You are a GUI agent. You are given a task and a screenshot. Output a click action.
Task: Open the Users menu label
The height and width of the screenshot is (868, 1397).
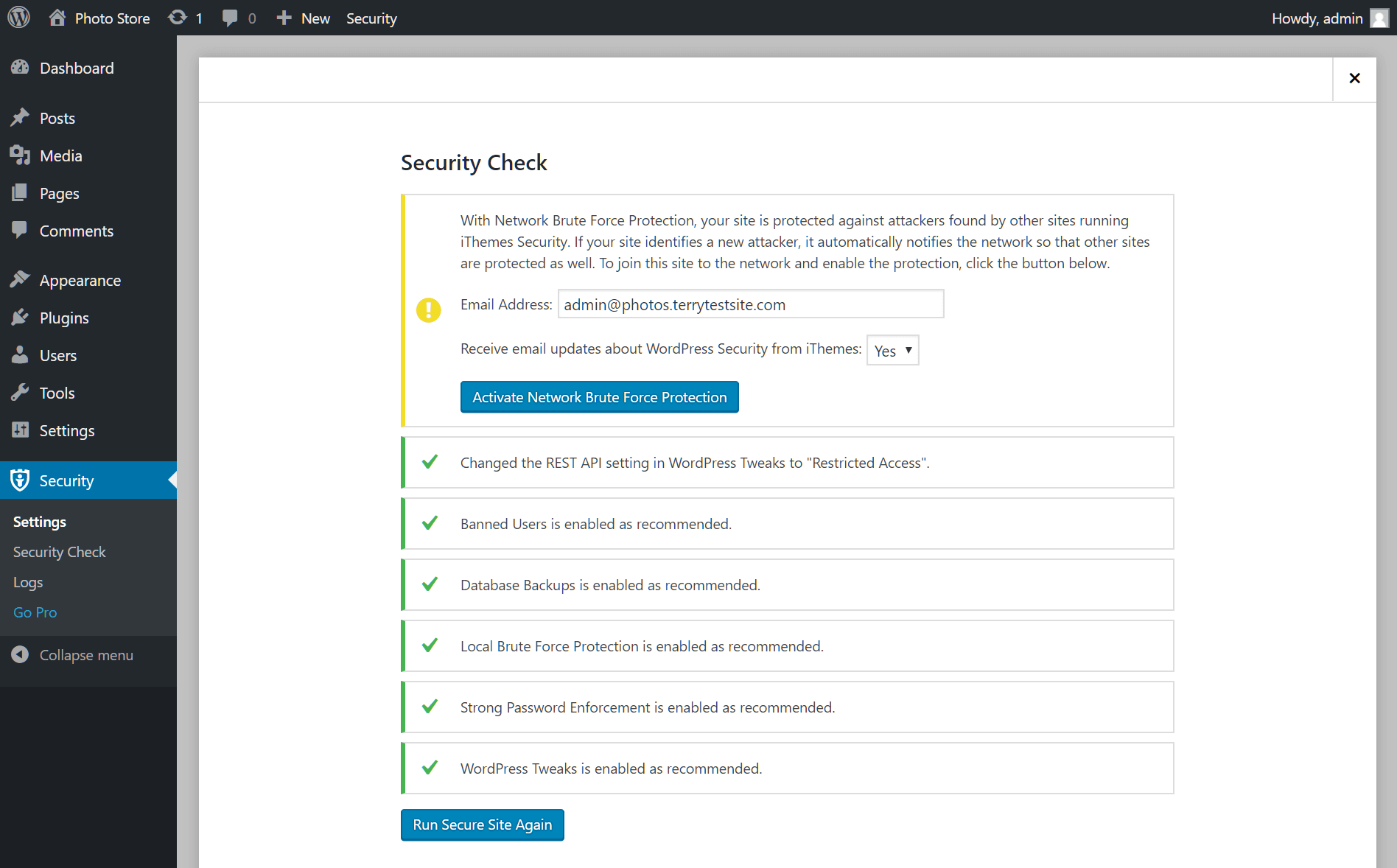(58, 355)
